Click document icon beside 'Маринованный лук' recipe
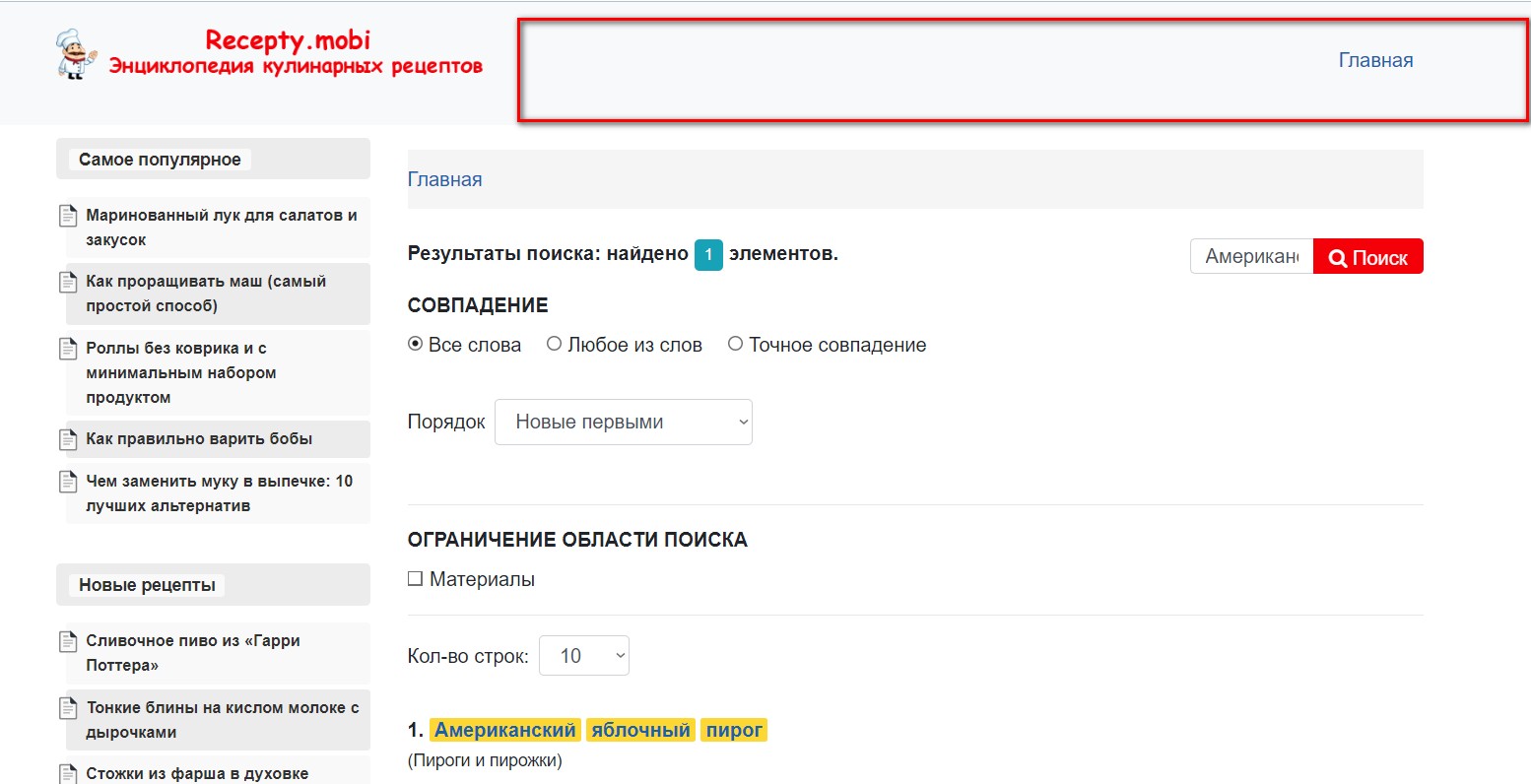 click(x=68, y=215)
